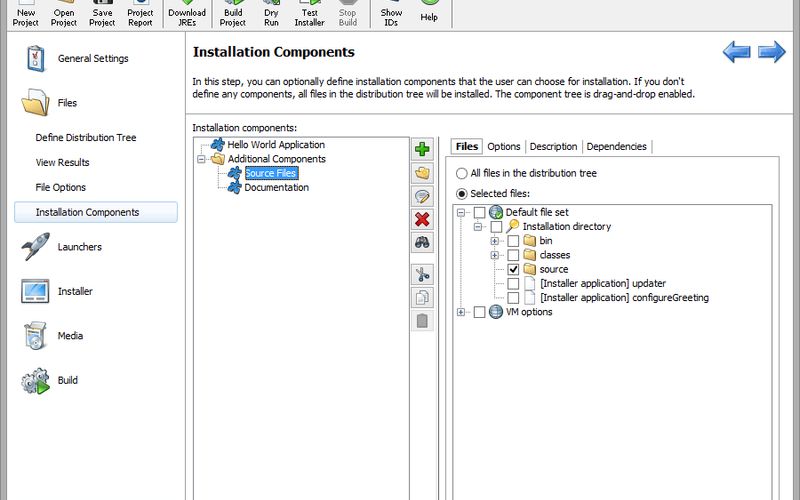Uncheck the source folder checkbox
The width and height of the screenshot is (800, 500).
pyautogui.click(x=513, y=269)
